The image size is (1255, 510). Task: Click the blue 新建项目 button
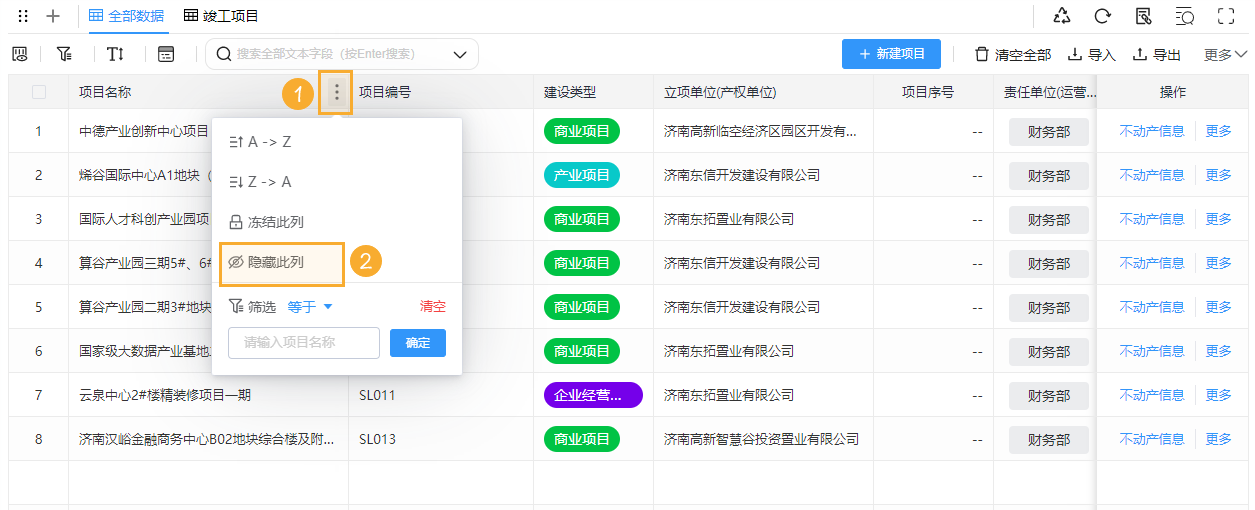[x=891, y=54]
